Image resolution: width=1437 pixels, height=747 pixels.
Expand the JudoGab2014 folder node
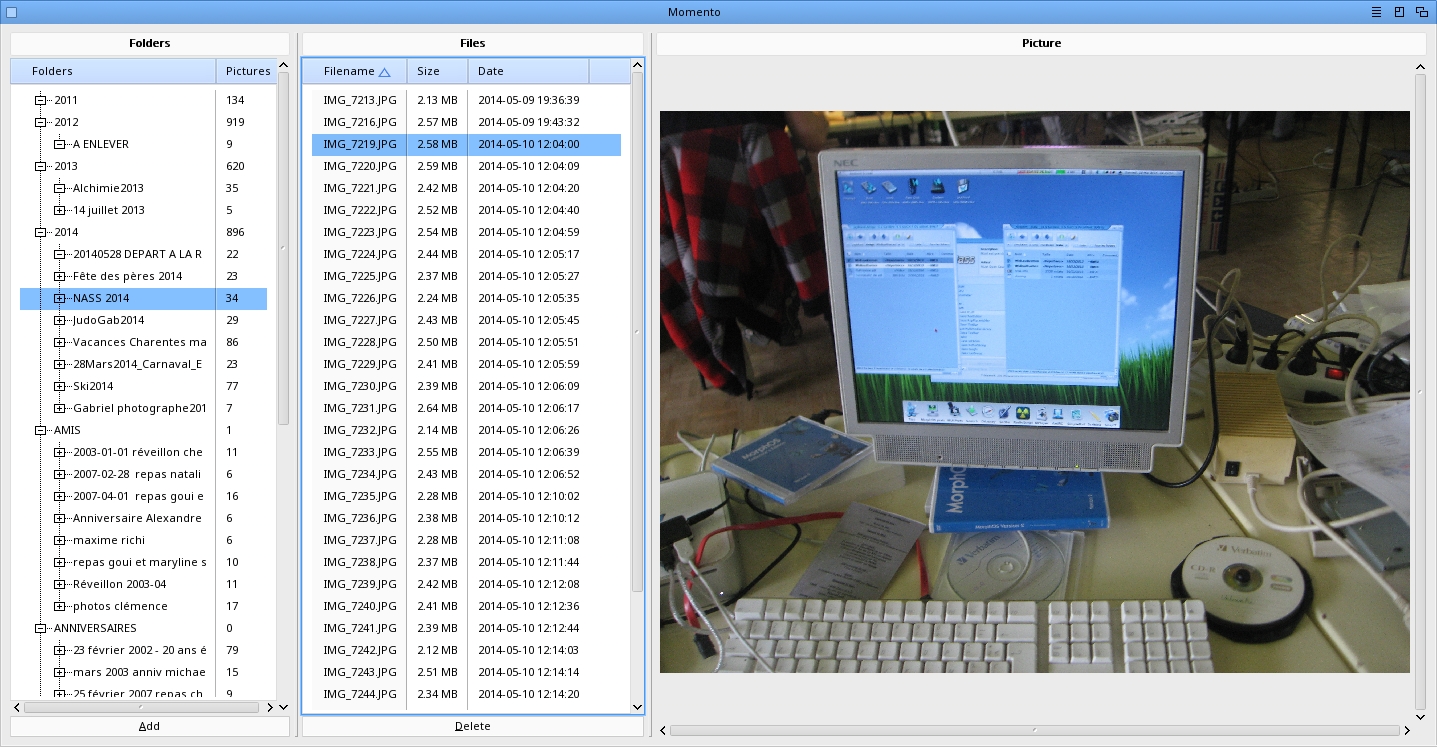60,320
